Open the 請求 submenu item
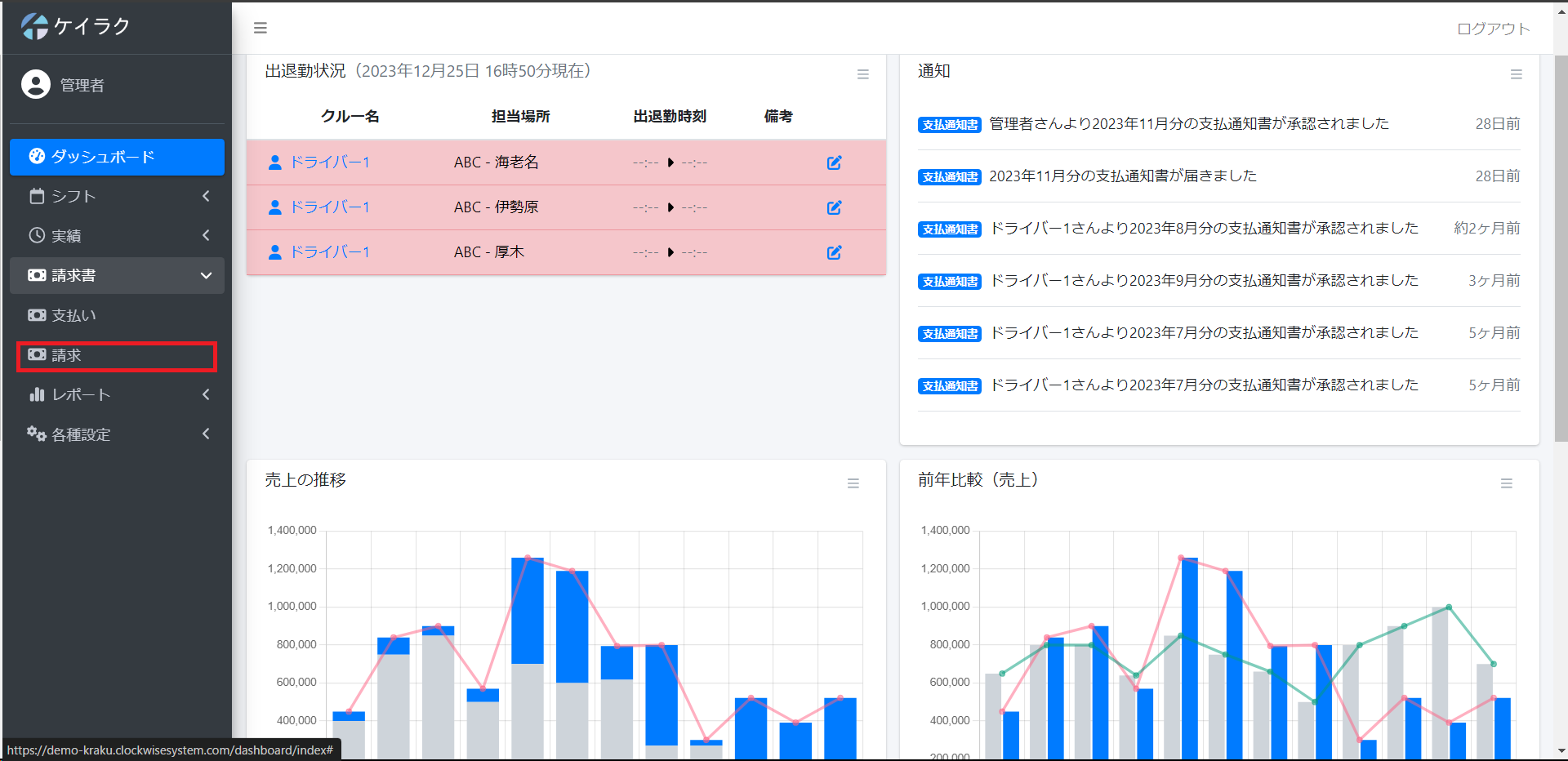This screenshot has width=1568, height=761. [117, 356]
